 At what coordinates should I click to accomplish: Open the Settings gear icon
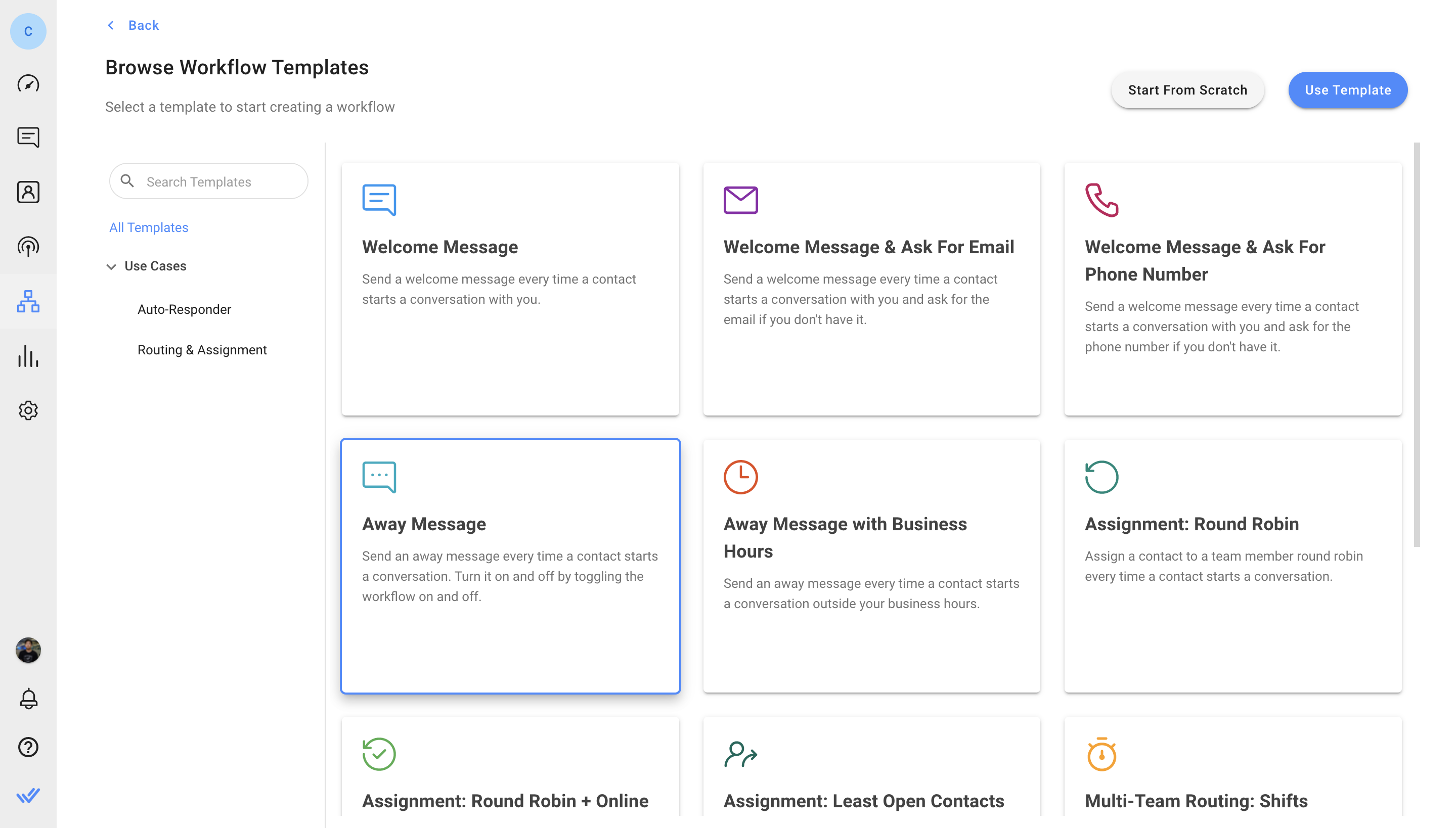coord(28,410)
